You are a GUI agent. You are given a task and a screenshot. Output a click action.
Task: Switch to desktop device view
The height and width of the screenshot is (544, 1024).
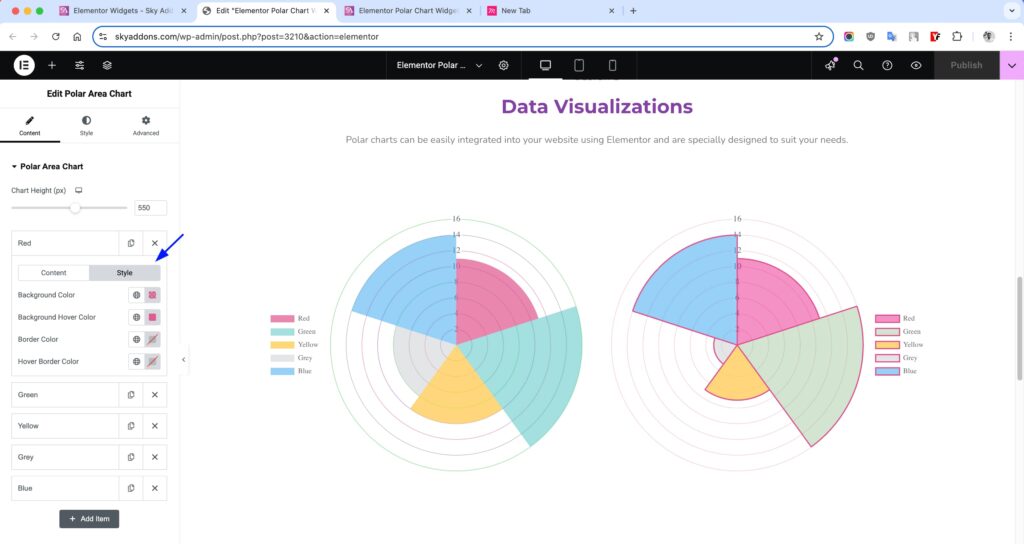pyautogui.click(x=545, y=65)
